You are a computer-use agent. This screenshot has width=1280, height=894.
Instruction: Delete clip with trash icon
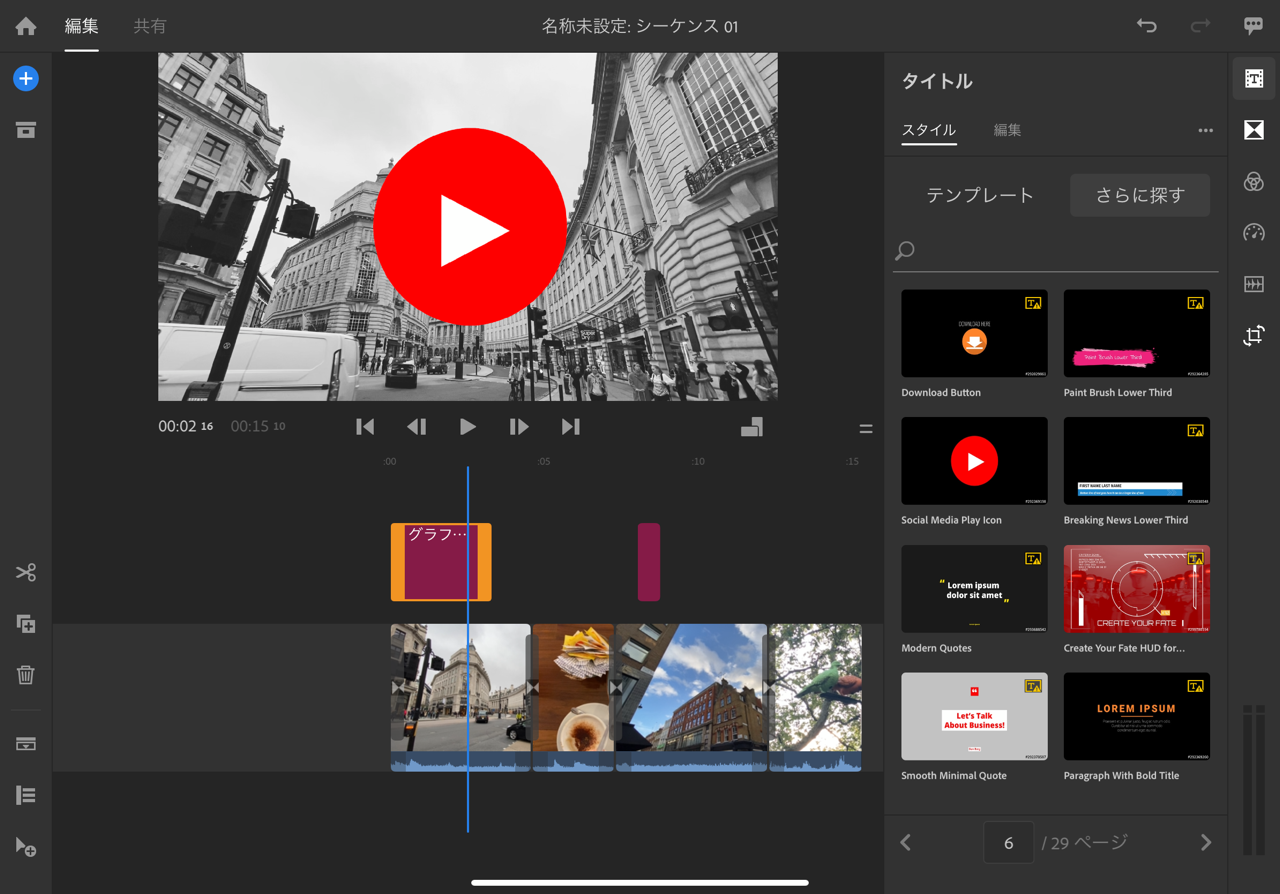coord(26,675)
